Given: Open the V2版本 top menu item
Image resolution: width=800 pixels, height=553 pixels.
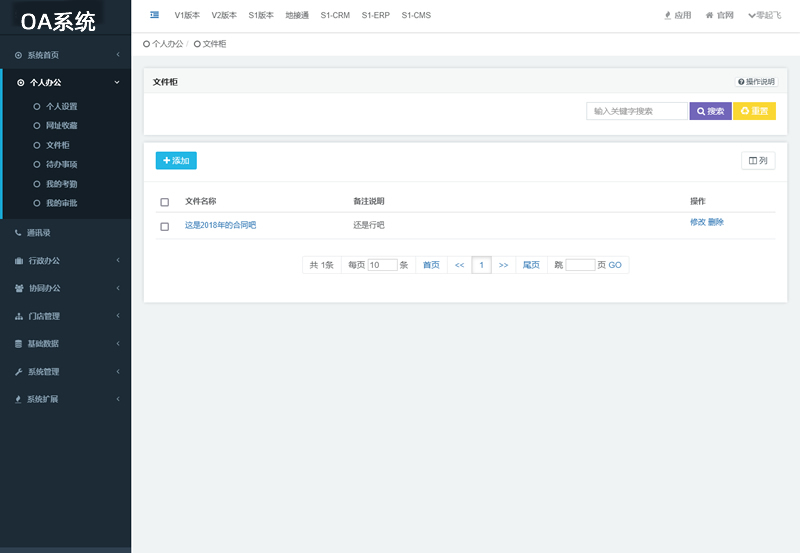Looking at the screenshot, I should 224,15.
